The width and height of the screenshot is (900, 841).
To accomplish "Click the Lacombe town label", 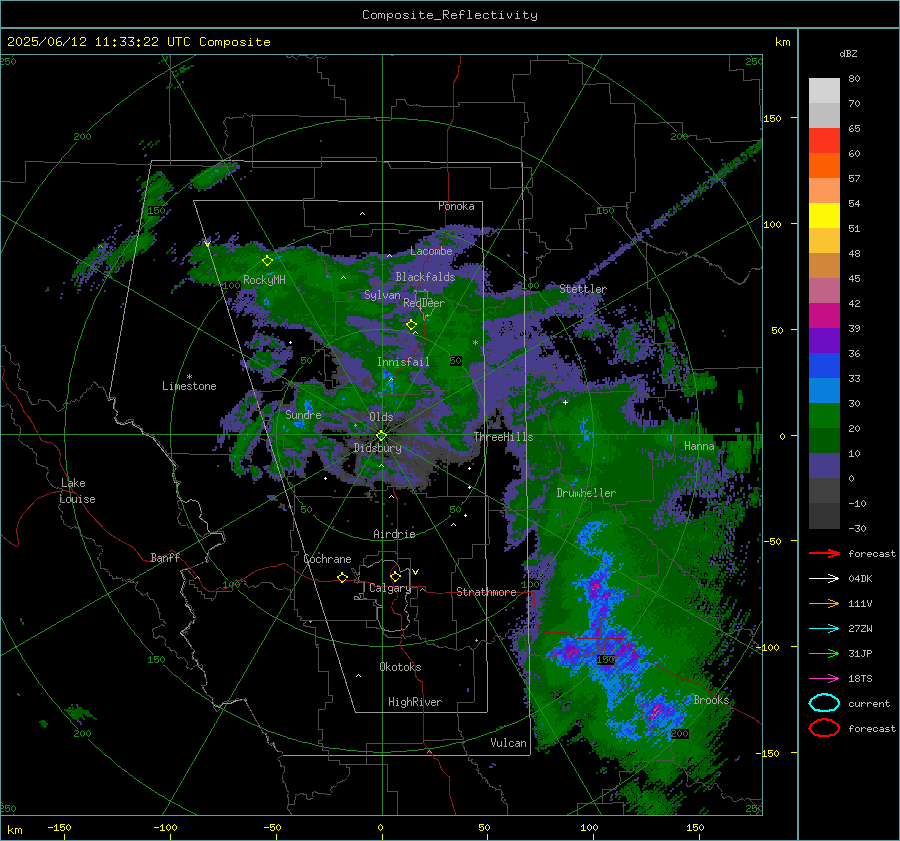I will [431, 251].
